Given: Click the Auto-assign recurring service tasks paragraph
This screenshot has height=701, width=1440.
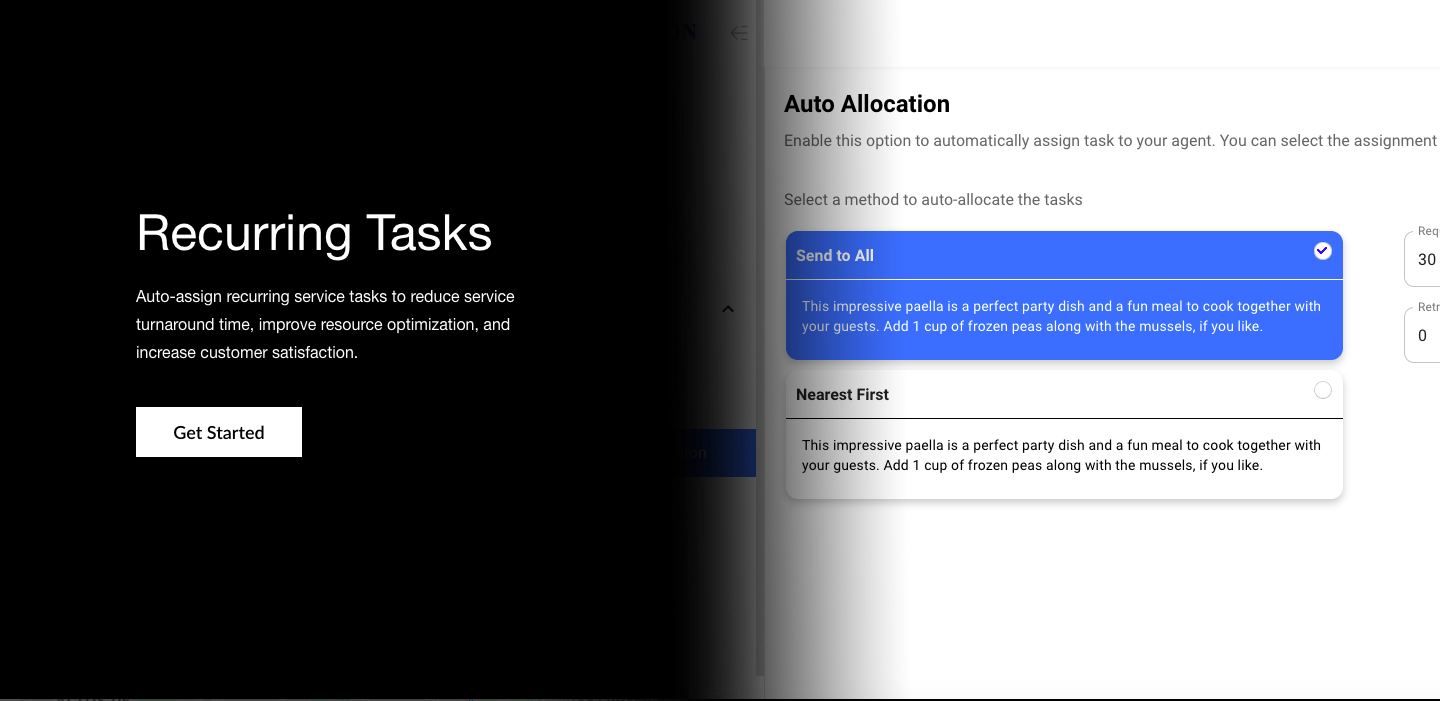Looking at the screenshot, I should (325, 324).
